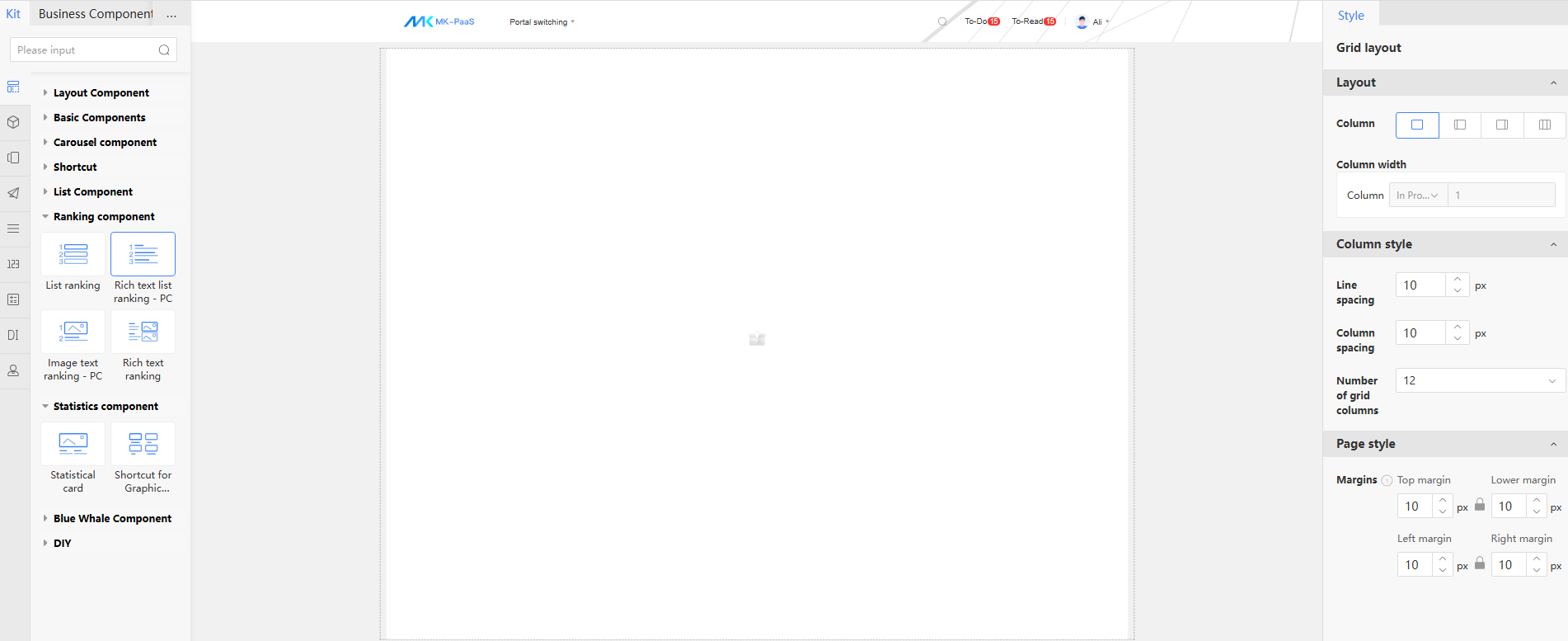Open the Kit tab
1568x641 pixels.
pos(13,14)
